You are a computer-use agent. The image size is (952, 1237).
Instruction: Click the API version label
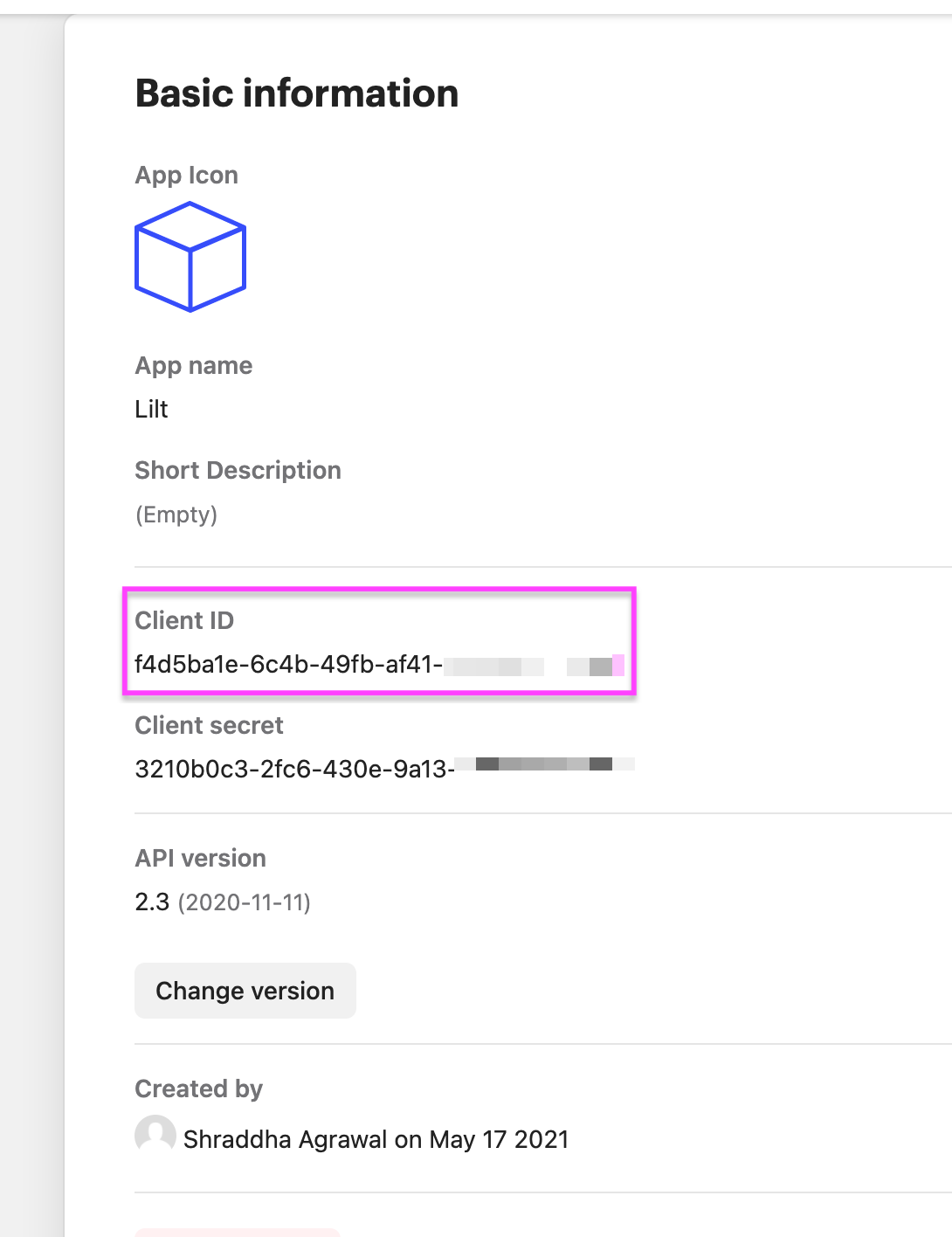[x=201, y=858]
